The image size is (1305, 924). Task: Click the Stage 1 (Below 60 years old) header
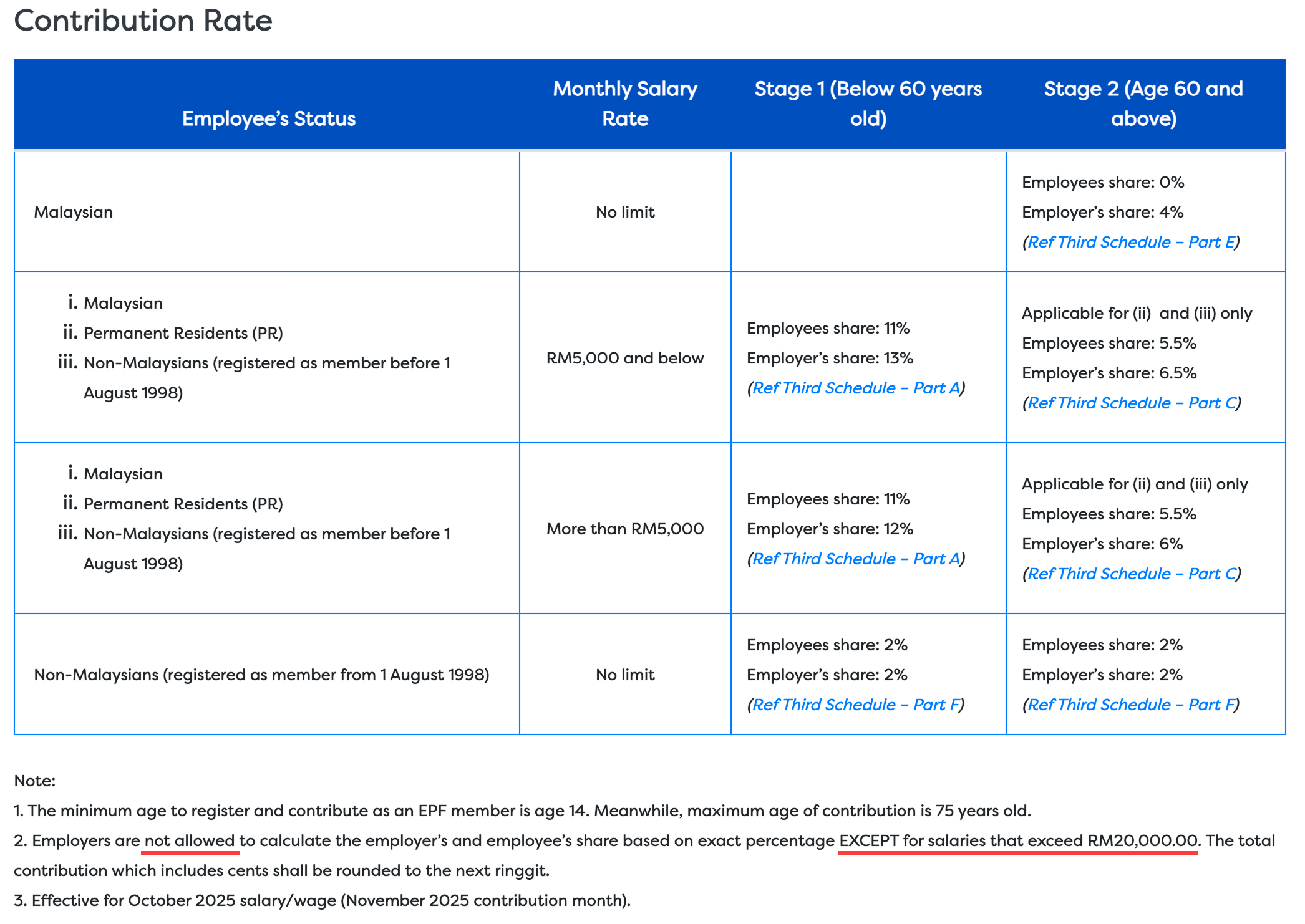point(868,104)
